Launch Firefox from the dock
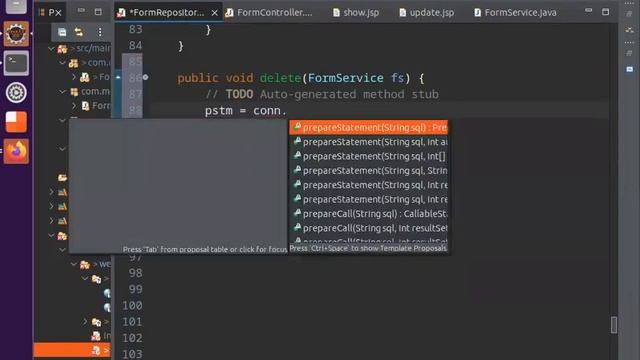Viewport: 640px width, 360px height. (16, 151)
